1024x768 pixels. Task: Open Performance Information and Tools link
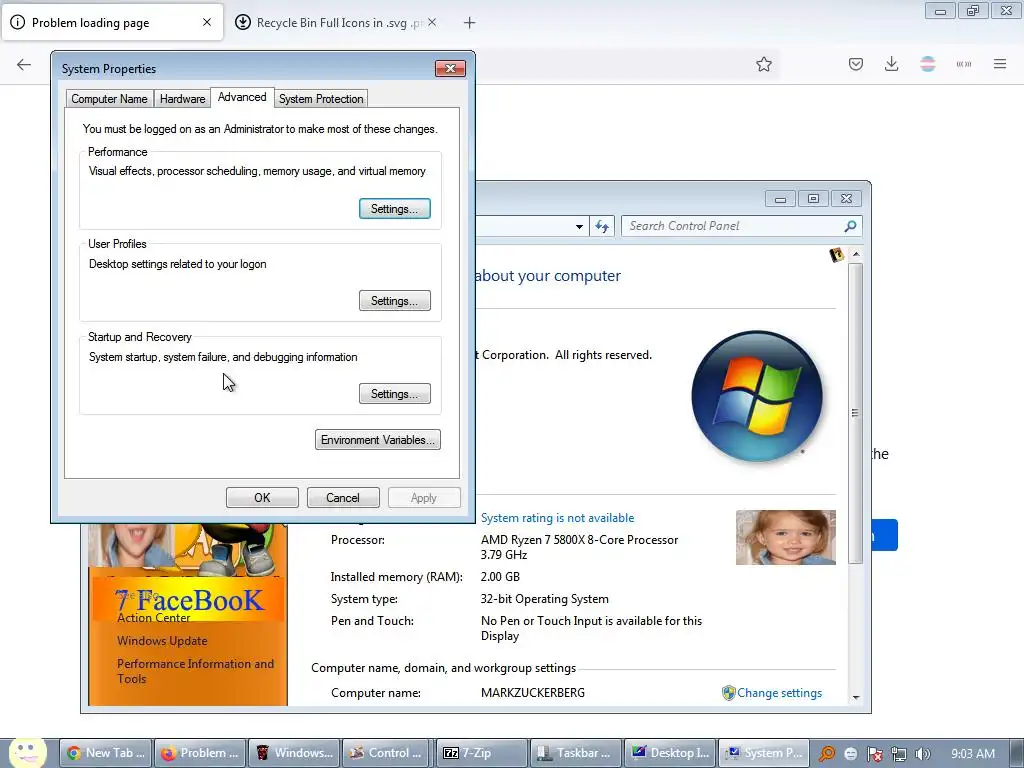195,671
